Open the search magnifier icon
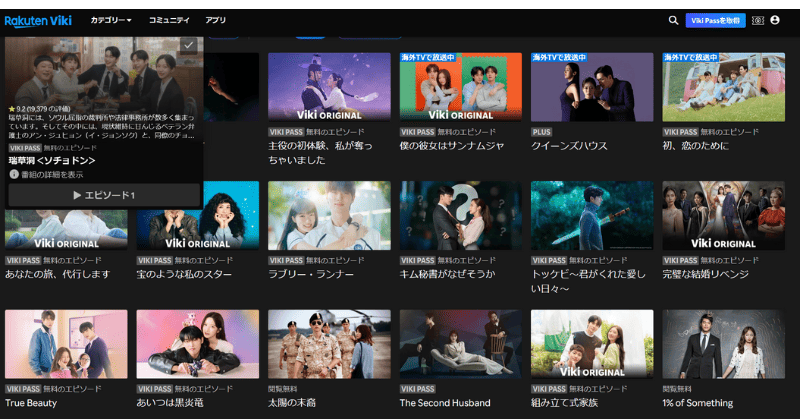800x419 pixels. (673, 20)
